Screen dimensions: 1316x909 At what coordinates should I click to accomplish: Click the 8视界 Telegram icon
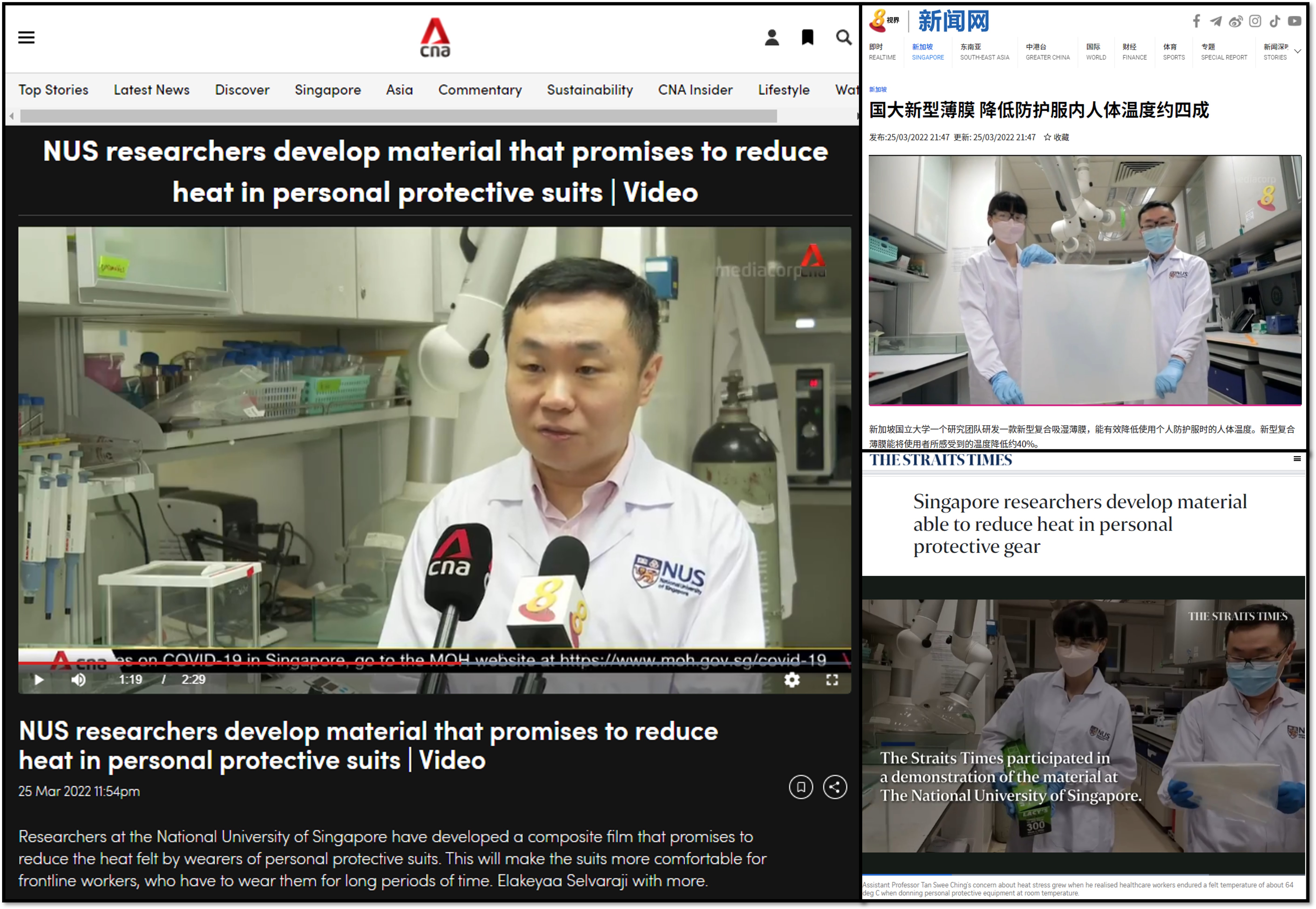point(1216,21)
